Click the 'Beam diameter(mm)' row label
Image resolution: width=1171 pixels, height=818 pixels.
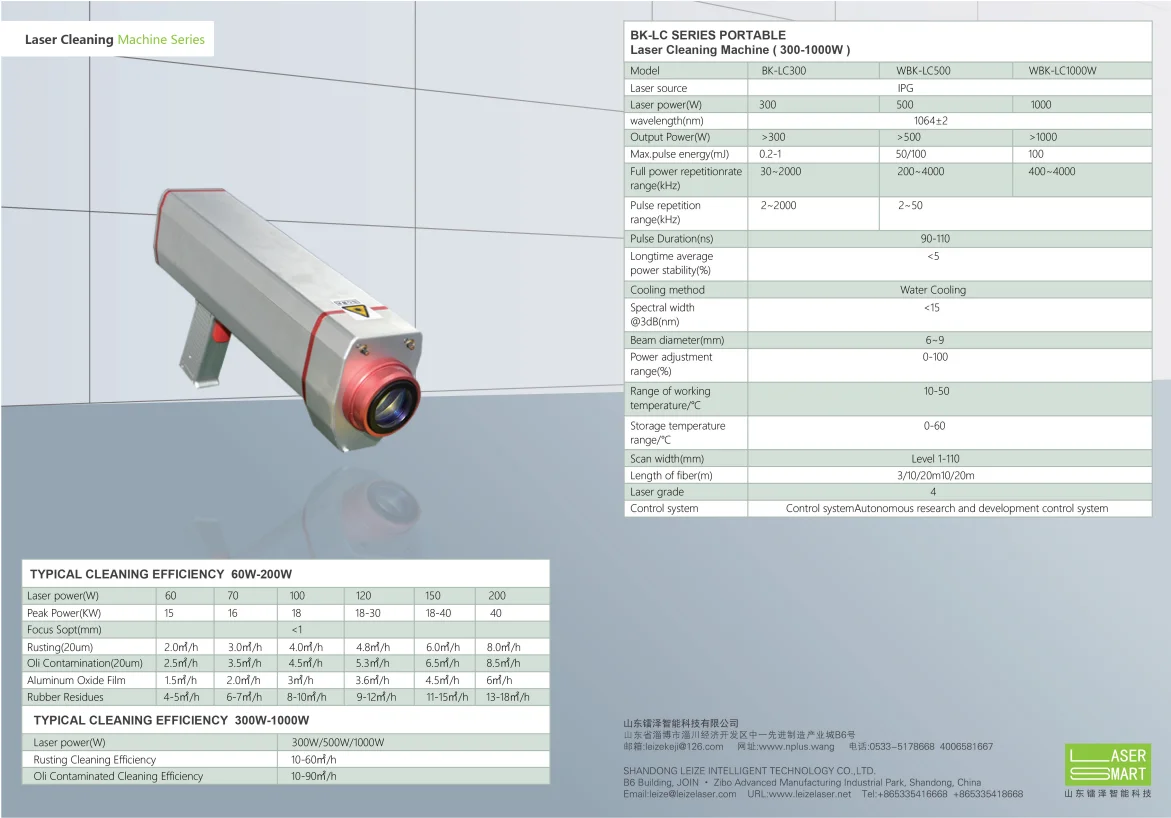click(x=677, y=341)
